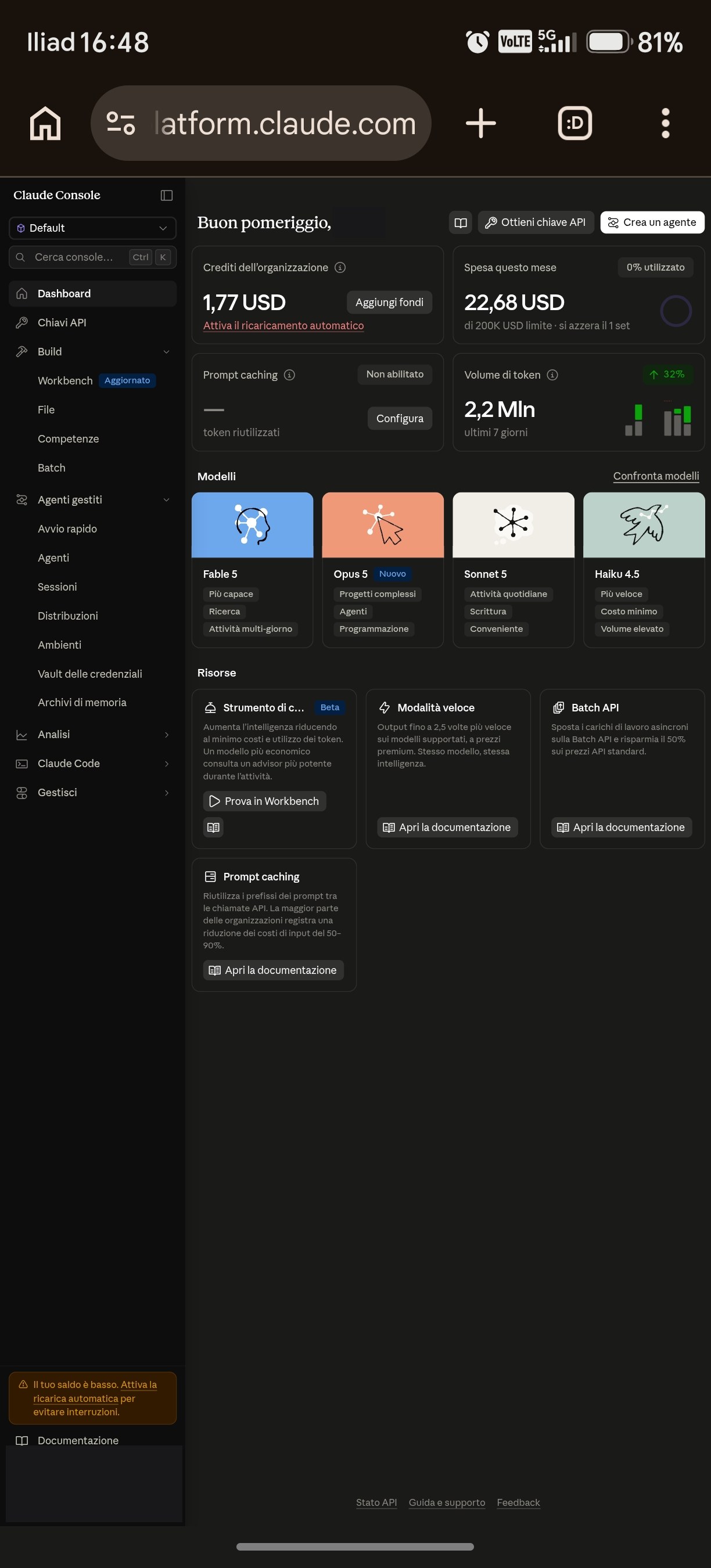Image resolution: width=711 pixels, height=1568 pixels.
Task: Click the Ottieni chiave API button
Action: (x=536, y=223)
